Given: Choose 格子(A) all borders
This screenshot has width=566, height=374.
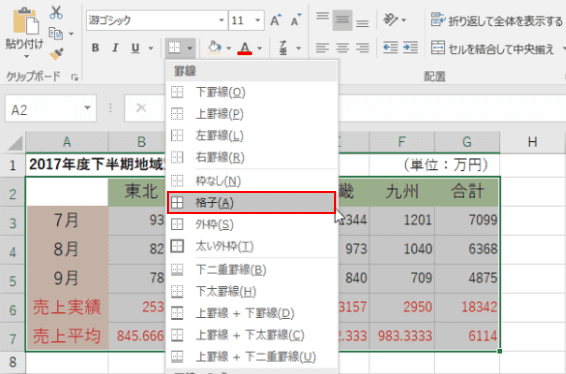Looking at the screenshot, I should (252, 203).
